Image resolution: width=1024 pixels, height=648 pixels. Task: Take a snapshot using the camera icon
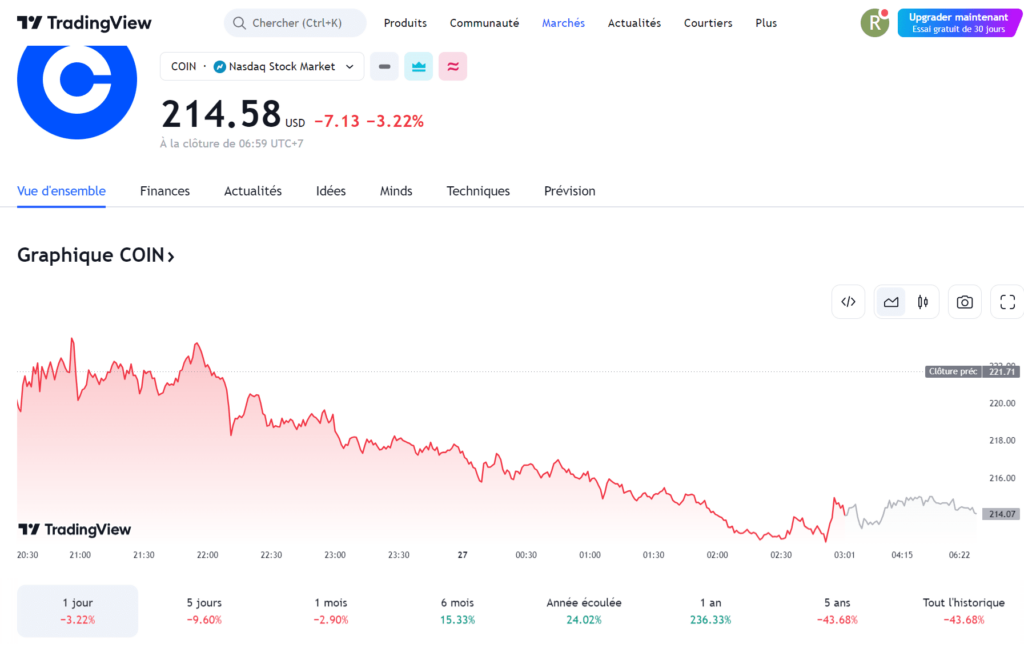click(964, 301)
